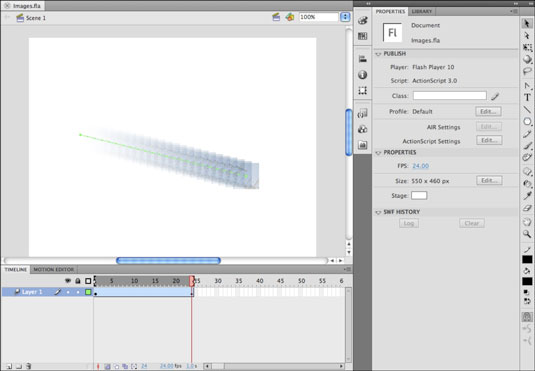
Task: Open the stage zoom percentage dropdown
Action: [x=345, y=17]
